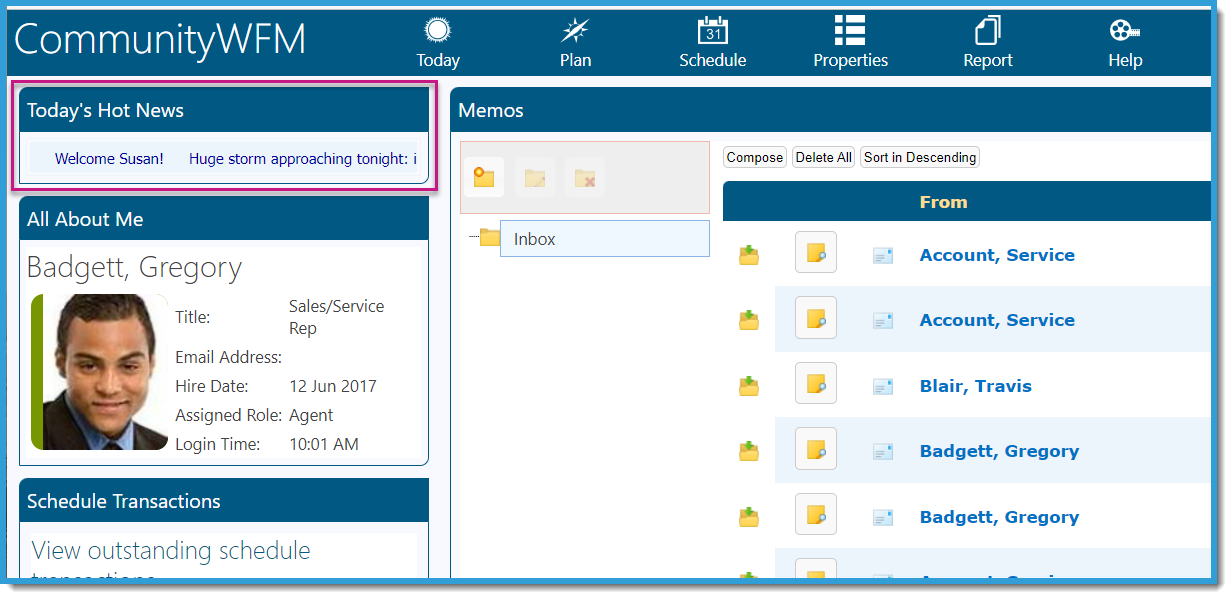Click envelope icon in second Account, Service row
The image size is (1232, 599).
click(x=883, y=321)
